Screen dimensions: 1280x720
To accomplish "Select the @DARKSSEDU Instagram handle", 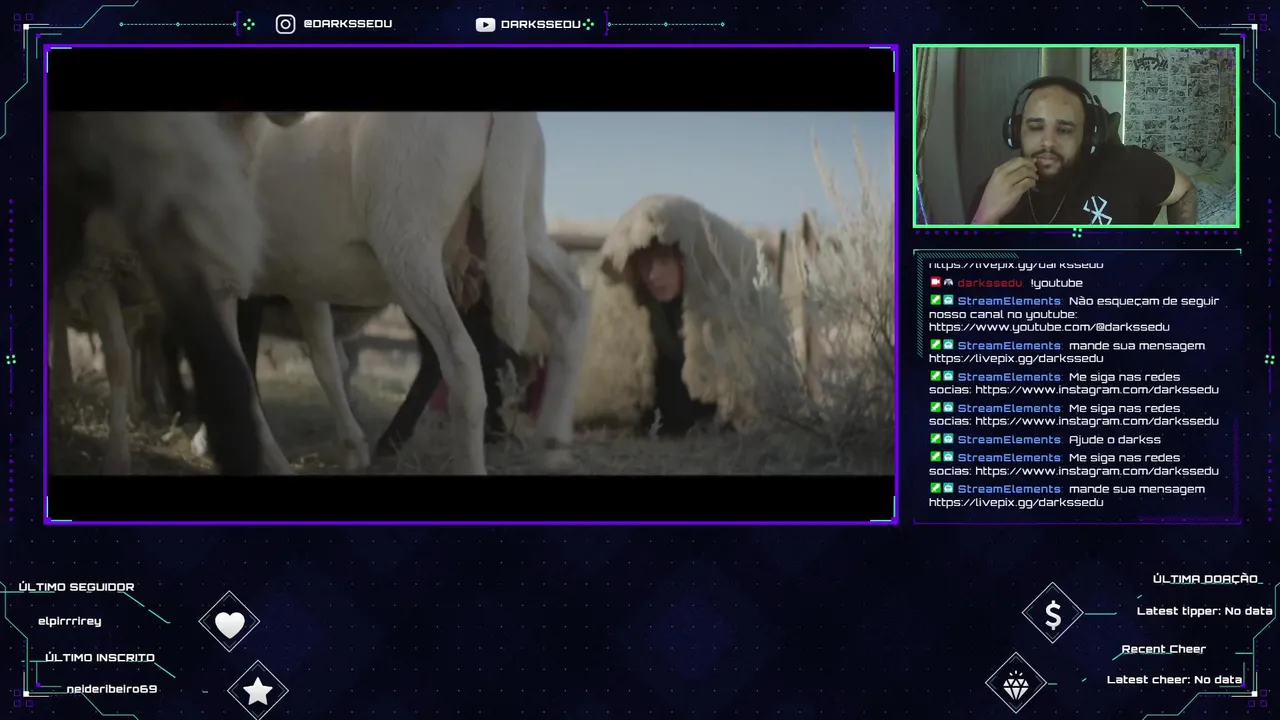I will pyautogui.click(x=347, y=24).
